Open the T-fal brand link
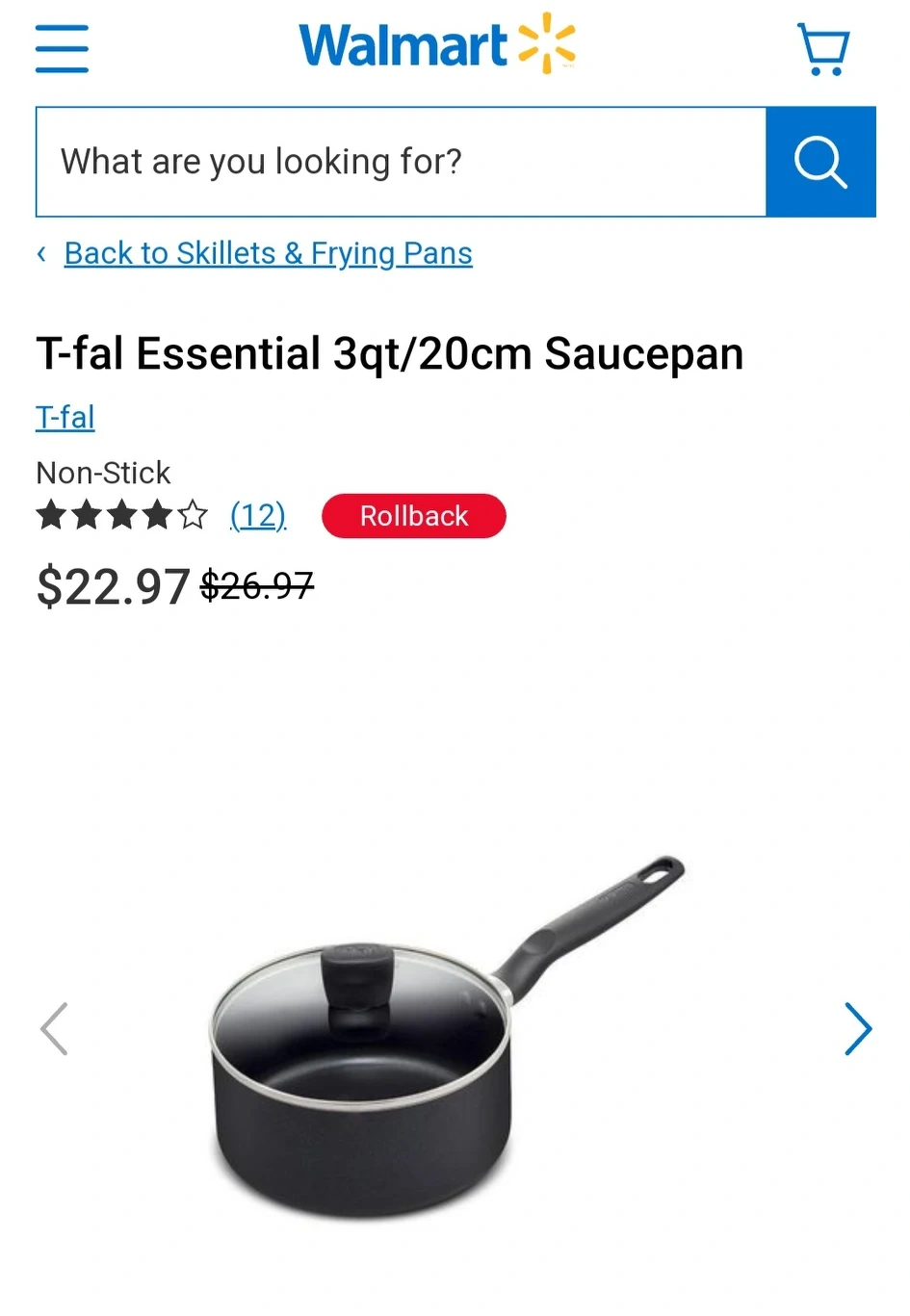The width and height of the screenshot is (910, 1316). [x=65, y=417]
